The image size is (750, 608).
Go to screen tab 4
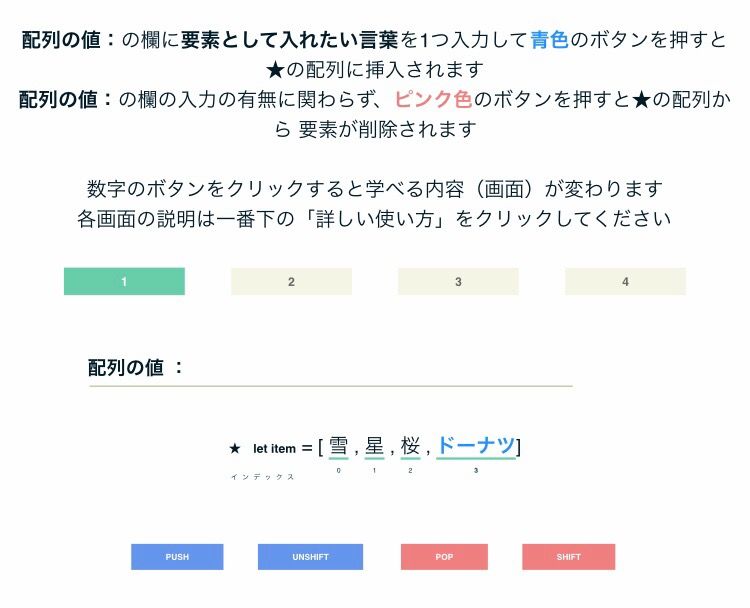[x=625, y=281]
